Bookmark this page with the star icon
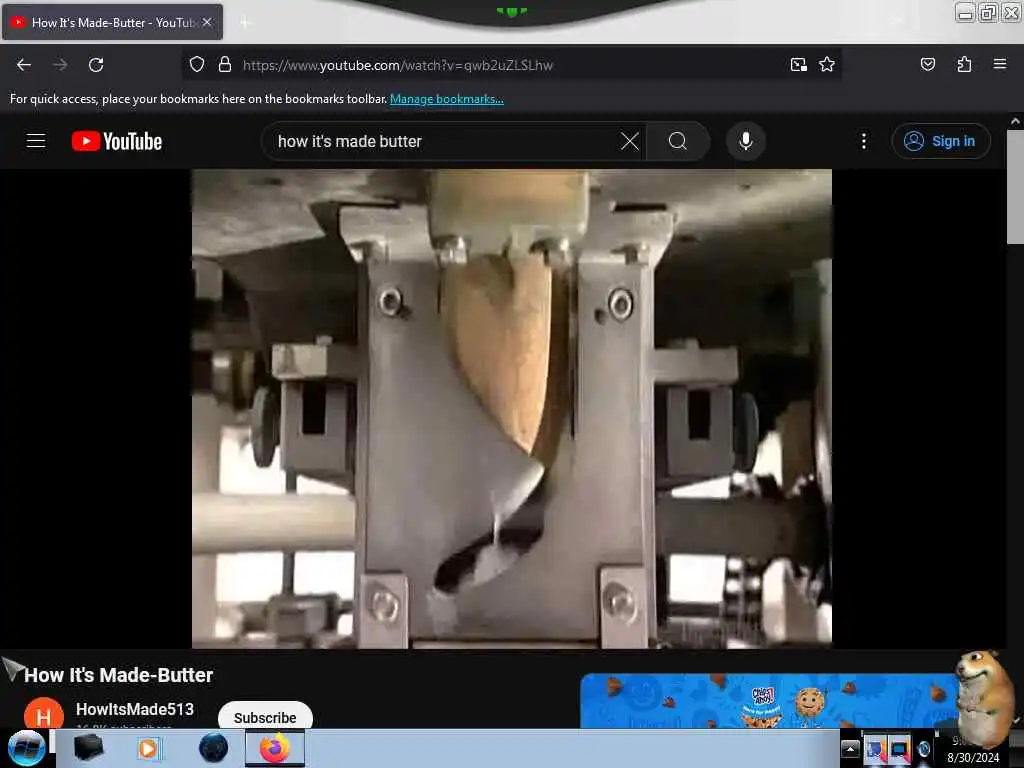Image resolution: width=1024 pixels, height=768 pixels. pyautogui.click(x=827, y=65)
